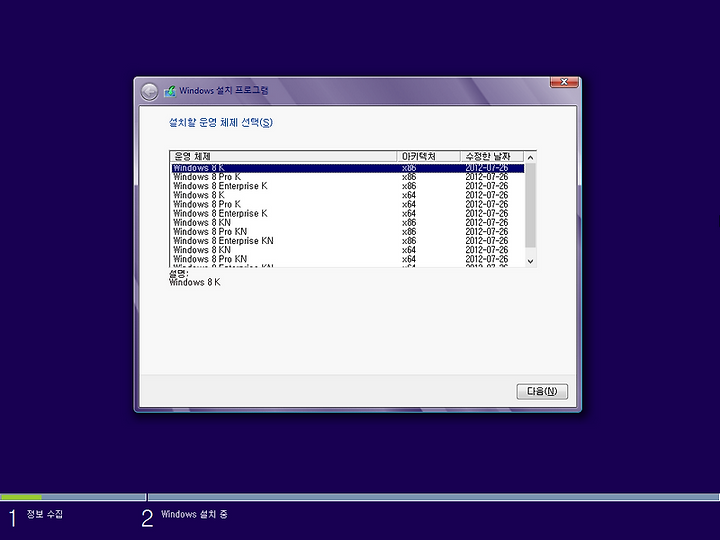The height and width of the screenshot is (540, 720).
Task: Sort by the 수정한 날짜 column header
Action: [492, 157]
